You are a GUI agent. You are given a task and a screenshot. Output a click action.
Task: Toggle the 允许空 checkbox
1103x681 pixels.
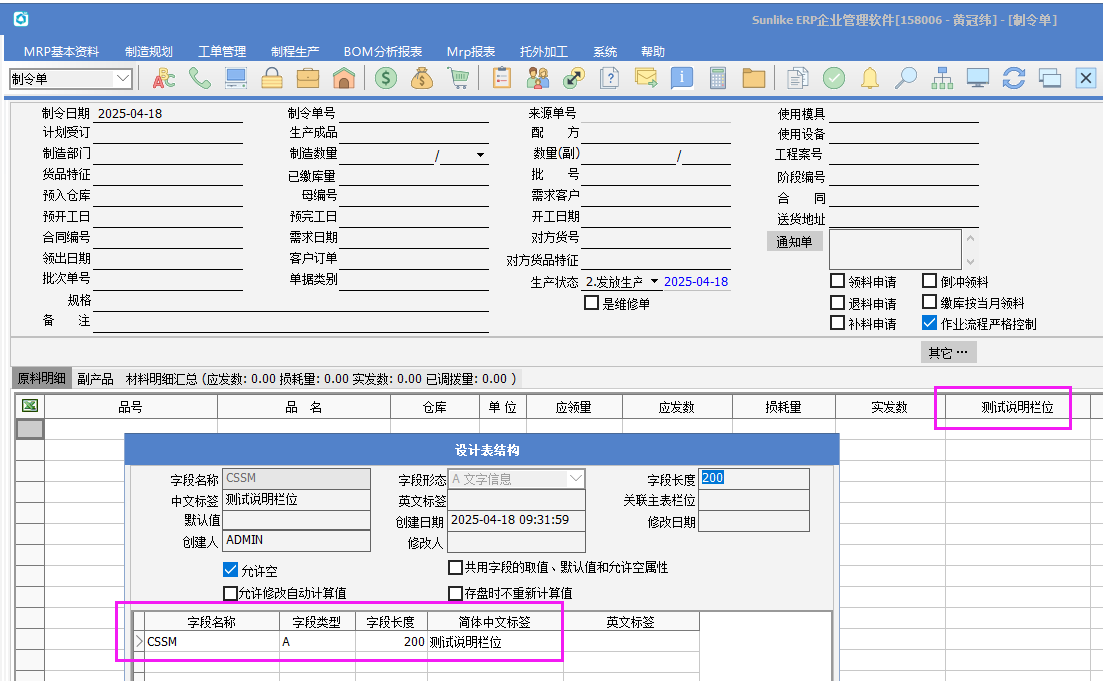pyautogui.click(x=231, y=570)
